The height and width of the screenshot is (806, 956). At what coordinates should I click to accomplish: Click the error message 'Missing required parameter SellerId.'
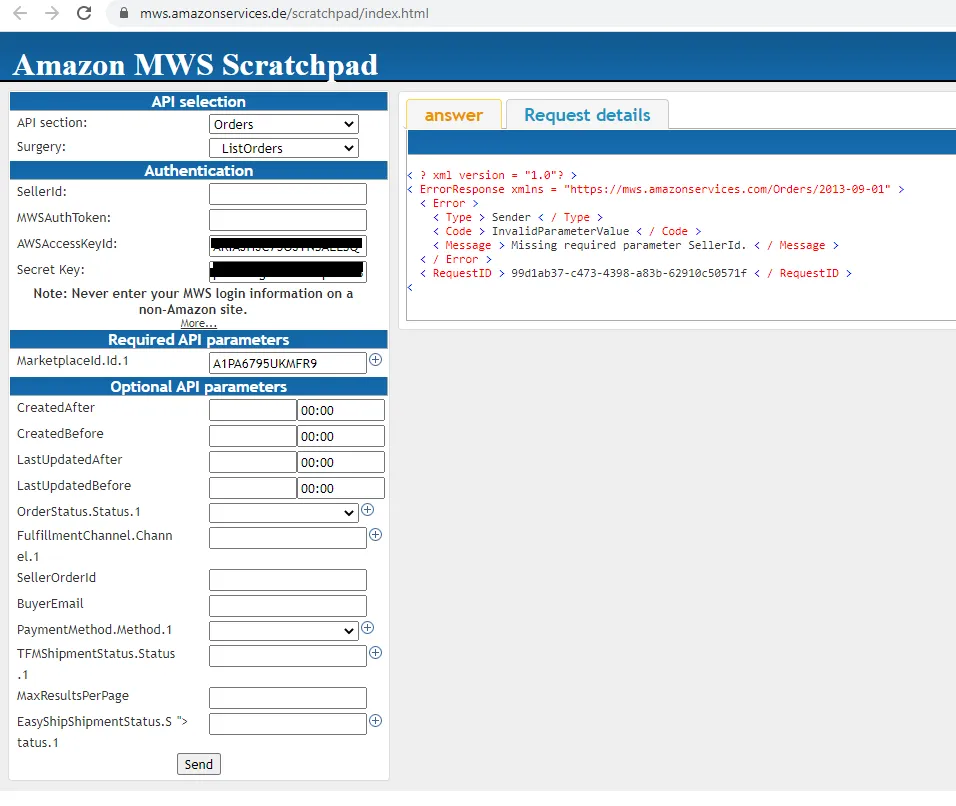pos(629,245)
